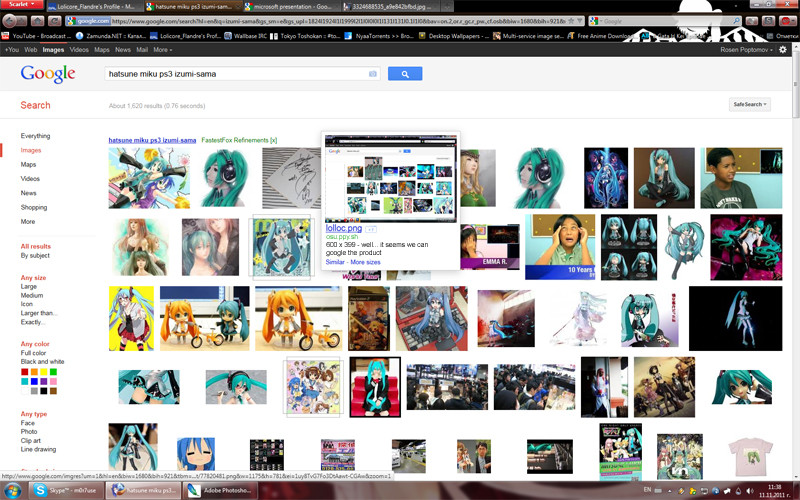This screenshot has height=500, width=800.
Task: Open the browser home page button
Action: (x=37, y=21)
